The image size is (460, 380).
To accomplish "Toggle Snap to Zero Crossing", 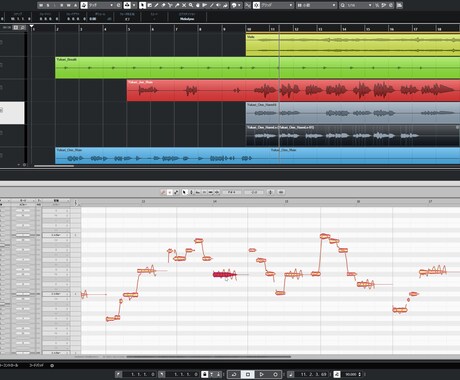I will coord(248,5).
